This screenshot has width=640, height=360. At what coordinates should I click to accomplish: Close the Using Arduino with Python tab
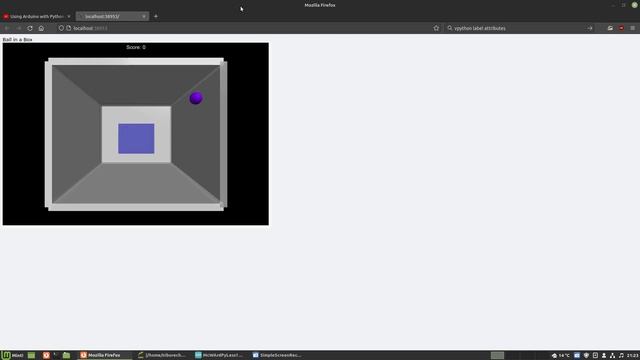(x=69, y=16)
